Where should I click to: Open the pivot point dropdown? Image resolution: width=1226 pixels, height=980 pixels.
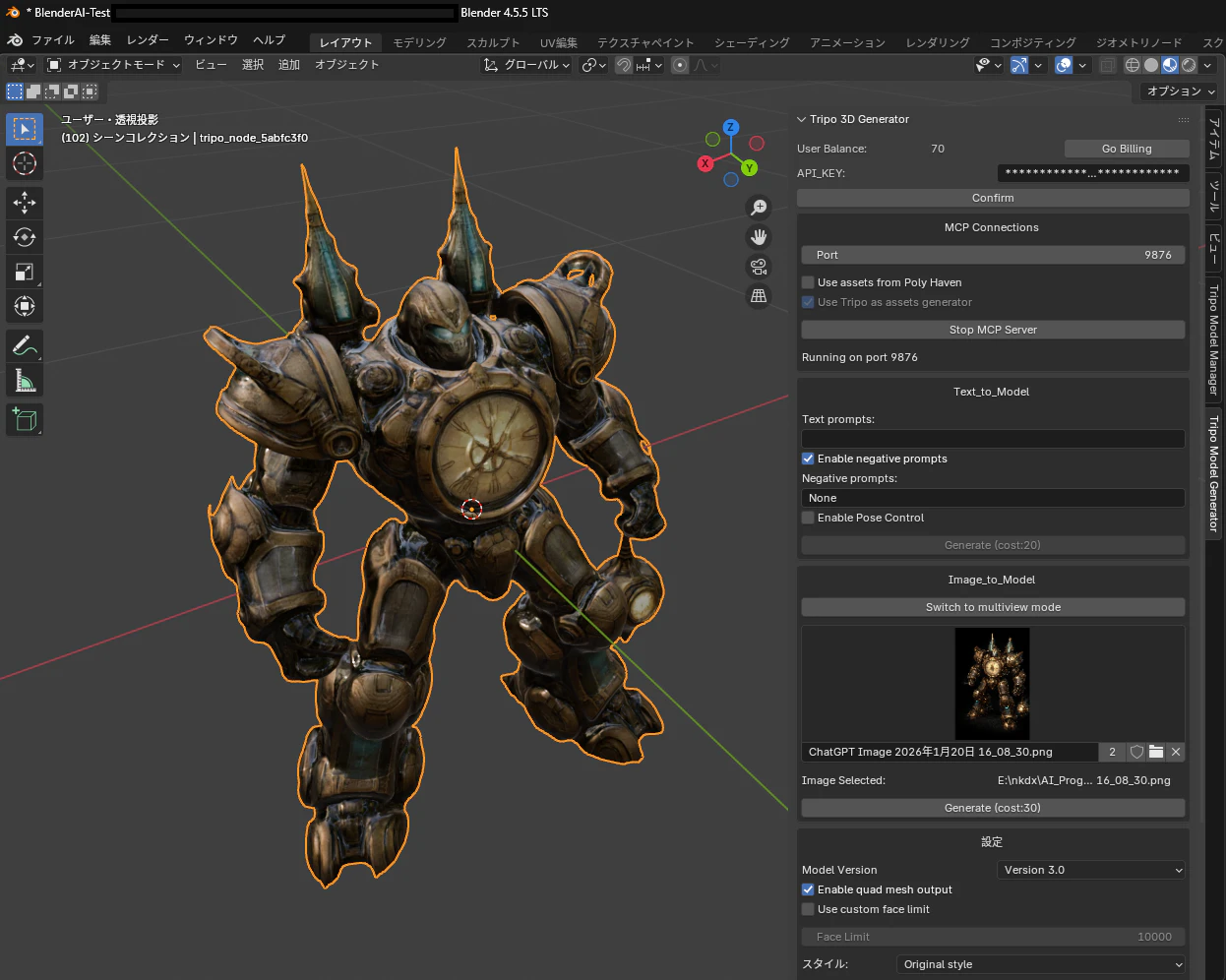tap(592, 65)
